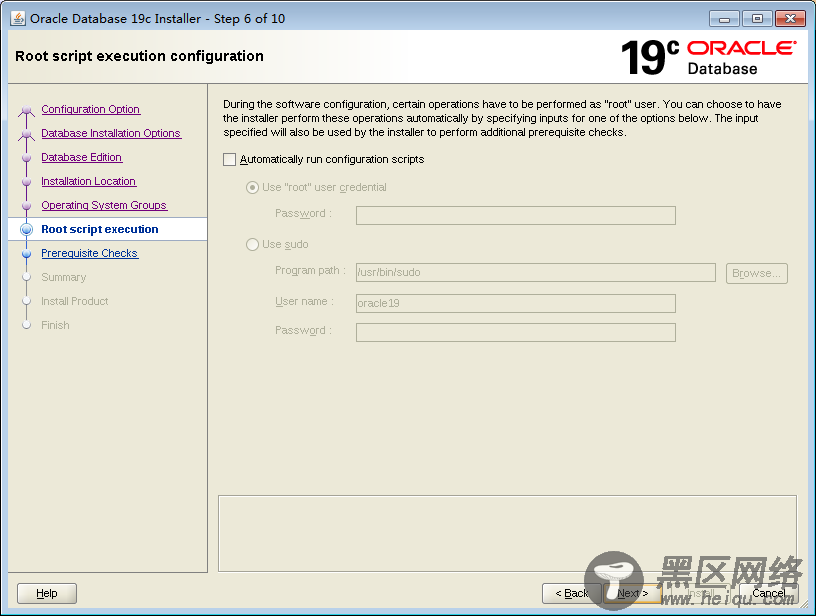Close the Oracle installer window
The height and width of the screenshot is (616, 816).
790,19
